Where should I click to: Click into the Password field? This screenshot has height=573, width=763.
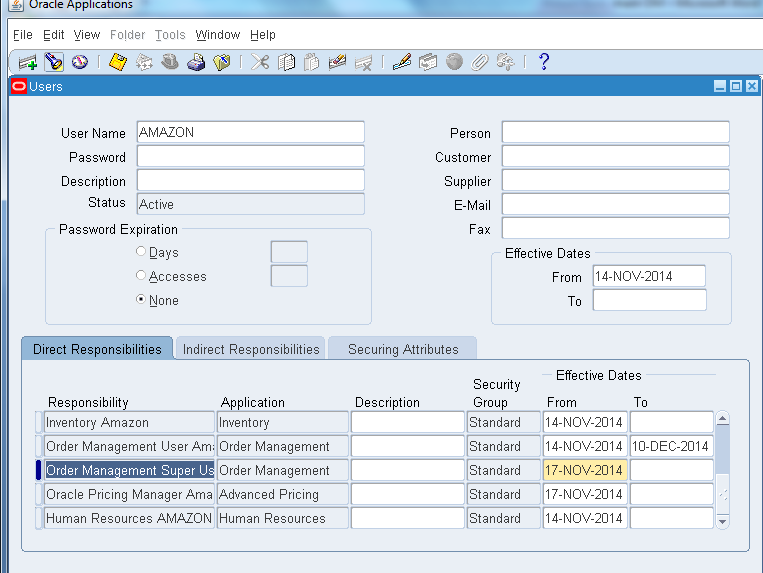251,156
